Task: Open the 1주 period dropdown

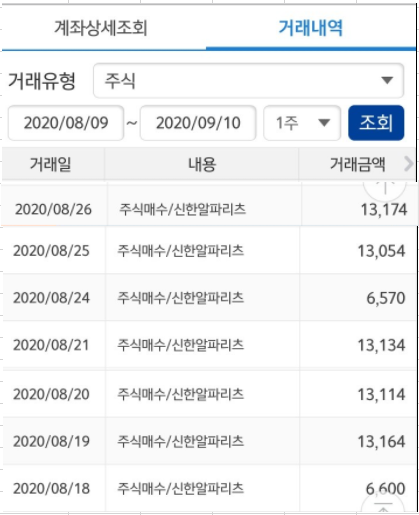Action: (302, 123)
